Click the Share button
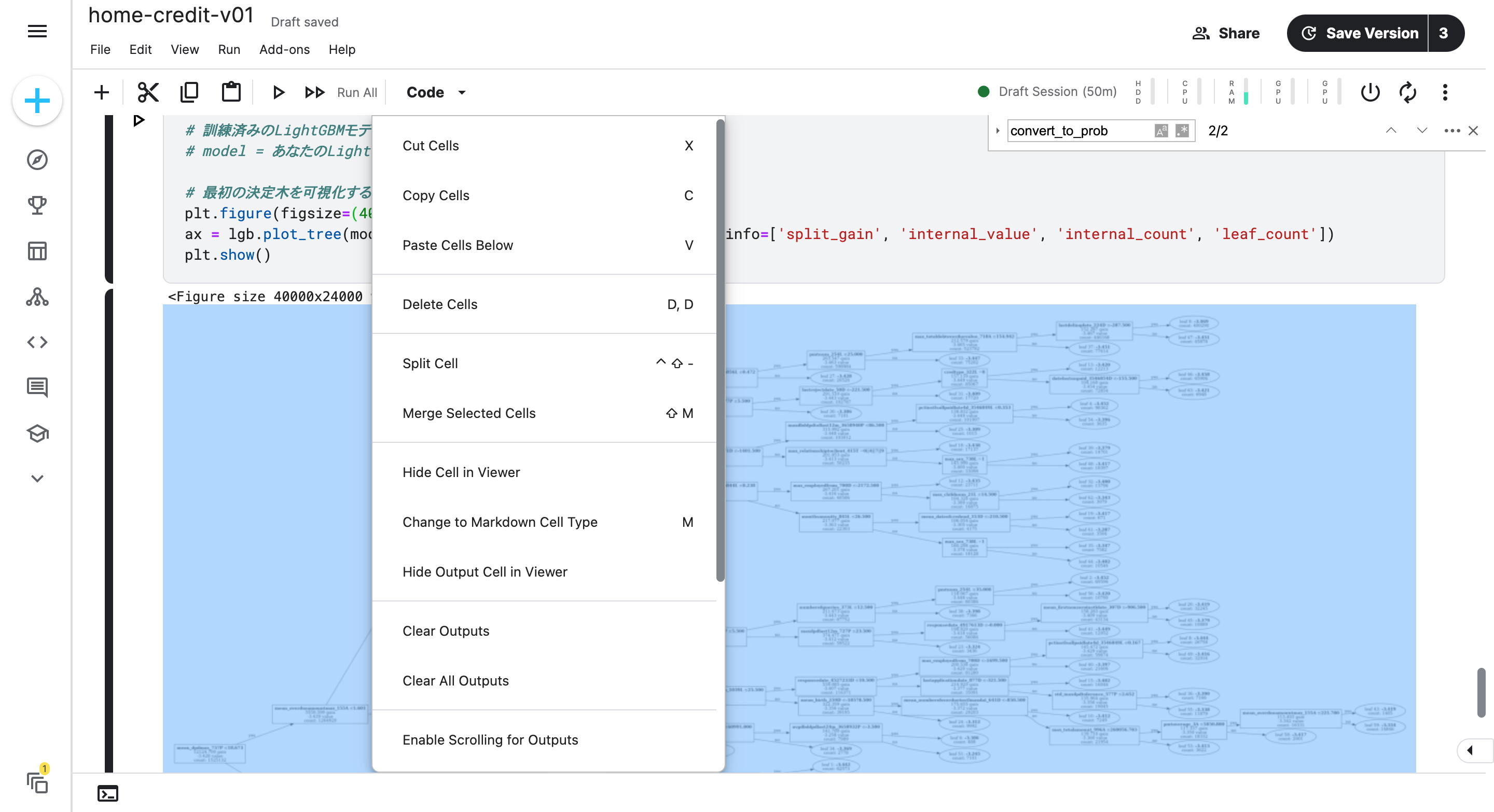The image size is (1494, 812). point(1225,33)
